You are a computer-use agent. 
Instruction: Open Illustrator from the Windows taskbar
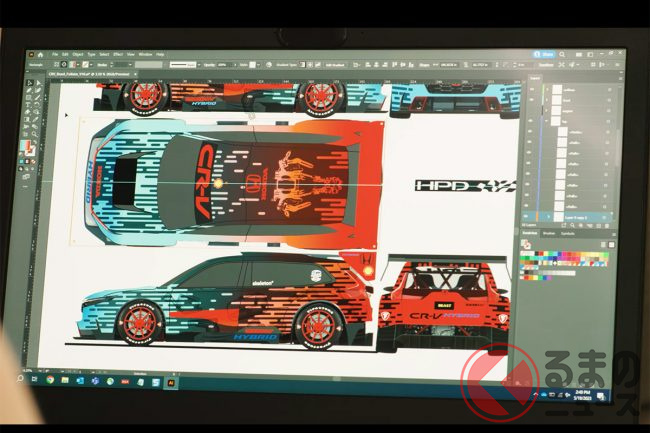coord(168,379)
